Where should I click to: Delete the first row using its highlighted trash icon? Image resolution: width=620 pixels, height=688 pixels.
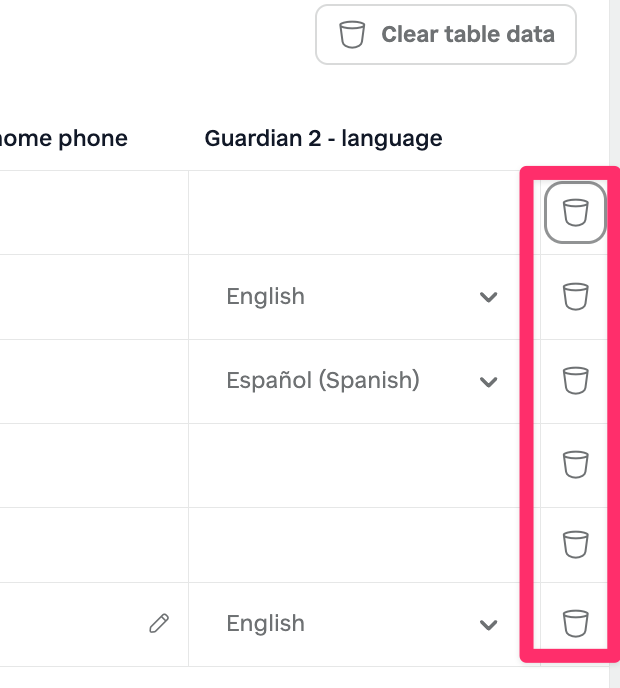point(575,212)
